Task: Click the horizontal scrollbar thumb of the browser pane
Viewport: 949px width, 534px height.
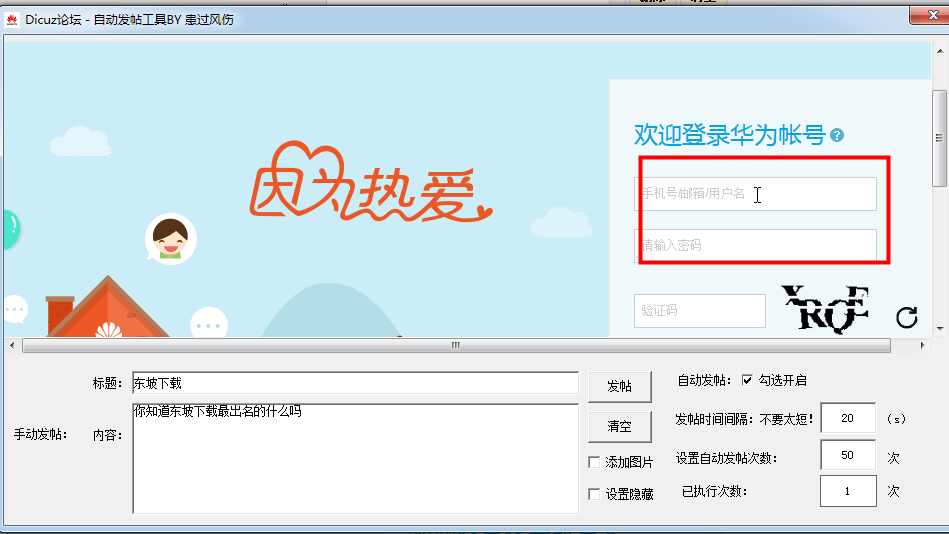Action: [456, 345]
